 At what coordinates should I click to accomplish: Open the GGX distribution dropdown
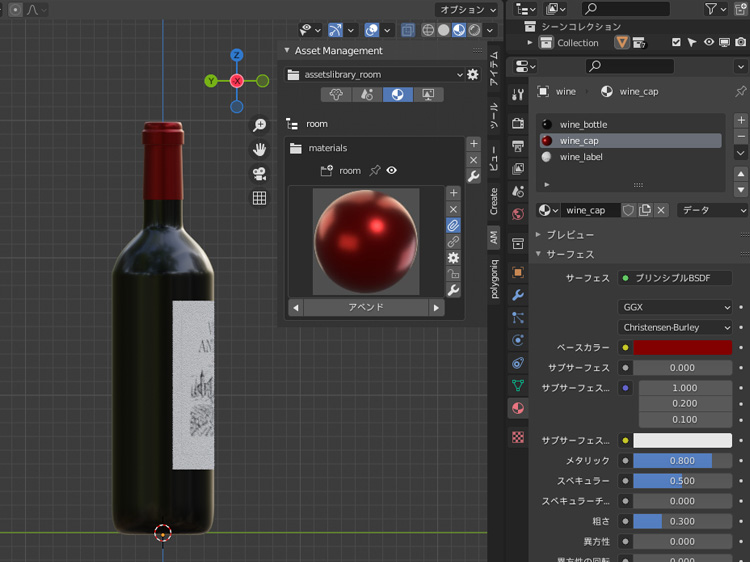coord(676,307)
